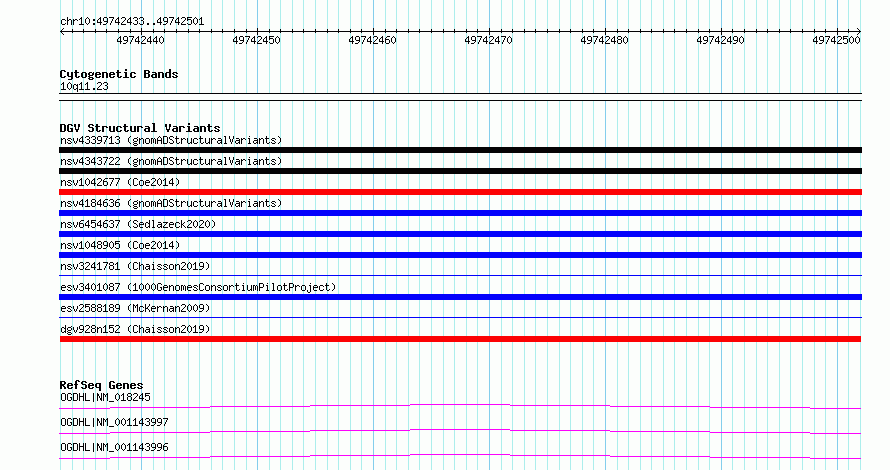890x470 pixels.
Task: Click the thin blue line for nsv3241781
Action: point(460,276)
